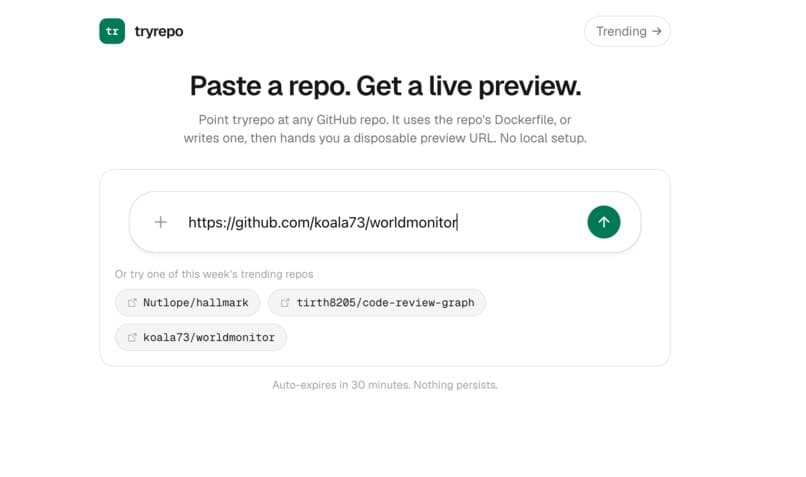This screenshot has height=477, width=806.
Task: Click the tryrepo brand name text
Action: [159, 31]
